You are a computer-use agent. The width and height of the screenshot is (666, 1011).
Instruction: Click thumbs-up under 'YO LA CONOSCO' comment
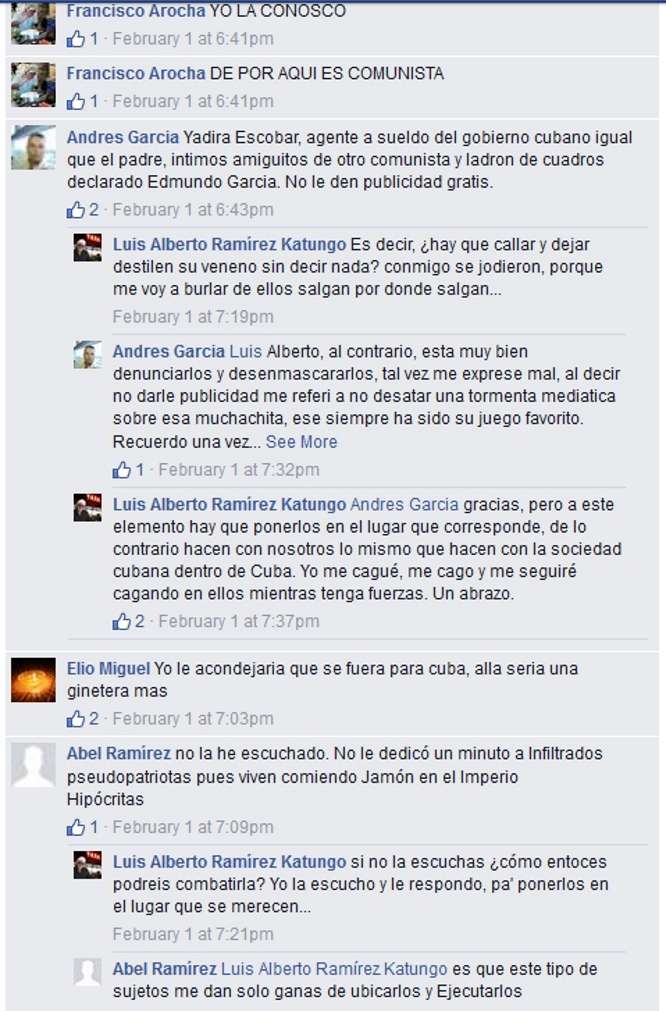75,39
